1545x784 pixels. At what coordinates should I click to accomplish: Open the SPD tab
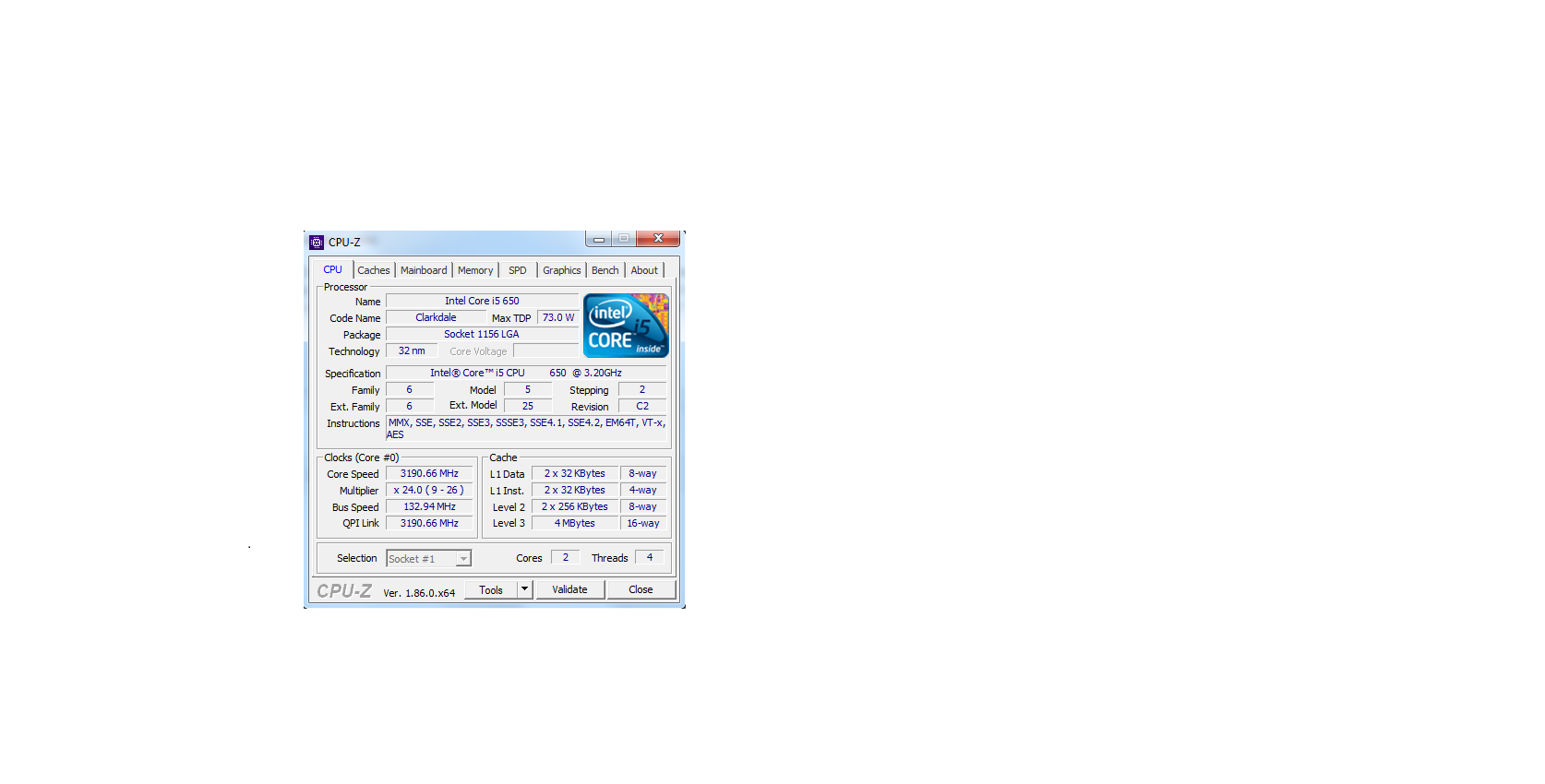coord(518,270)
